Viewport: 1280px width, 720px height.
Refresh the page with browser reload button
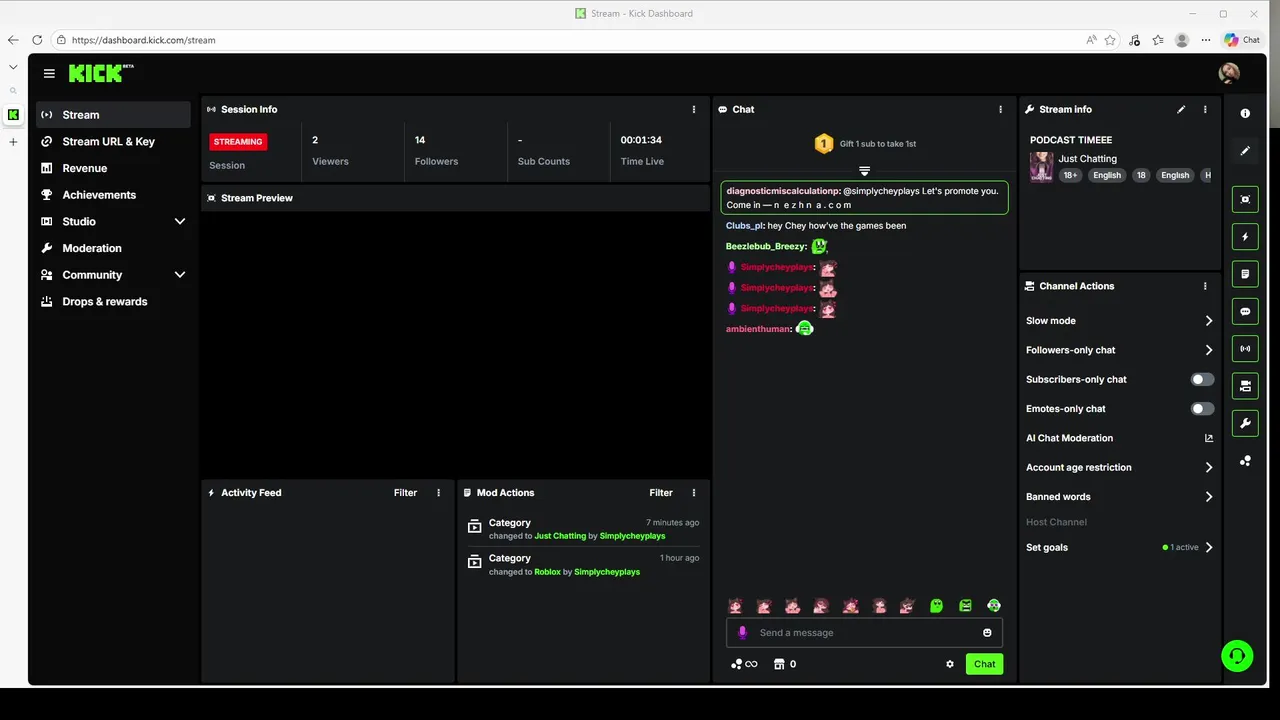[x=37, y=40]
